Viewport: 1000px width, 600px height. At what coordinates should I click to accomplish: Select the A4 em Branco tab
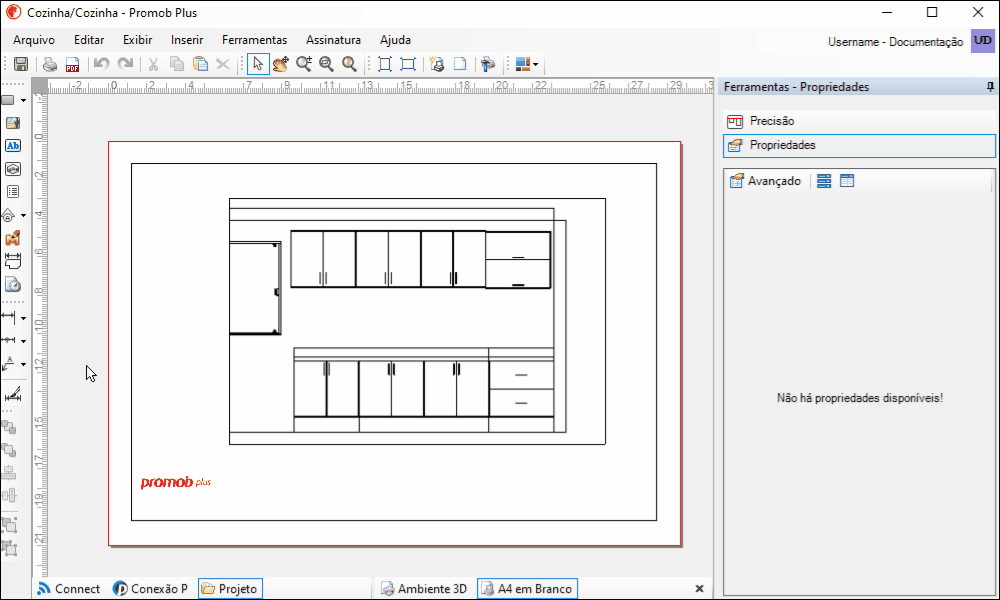[527, 589]
